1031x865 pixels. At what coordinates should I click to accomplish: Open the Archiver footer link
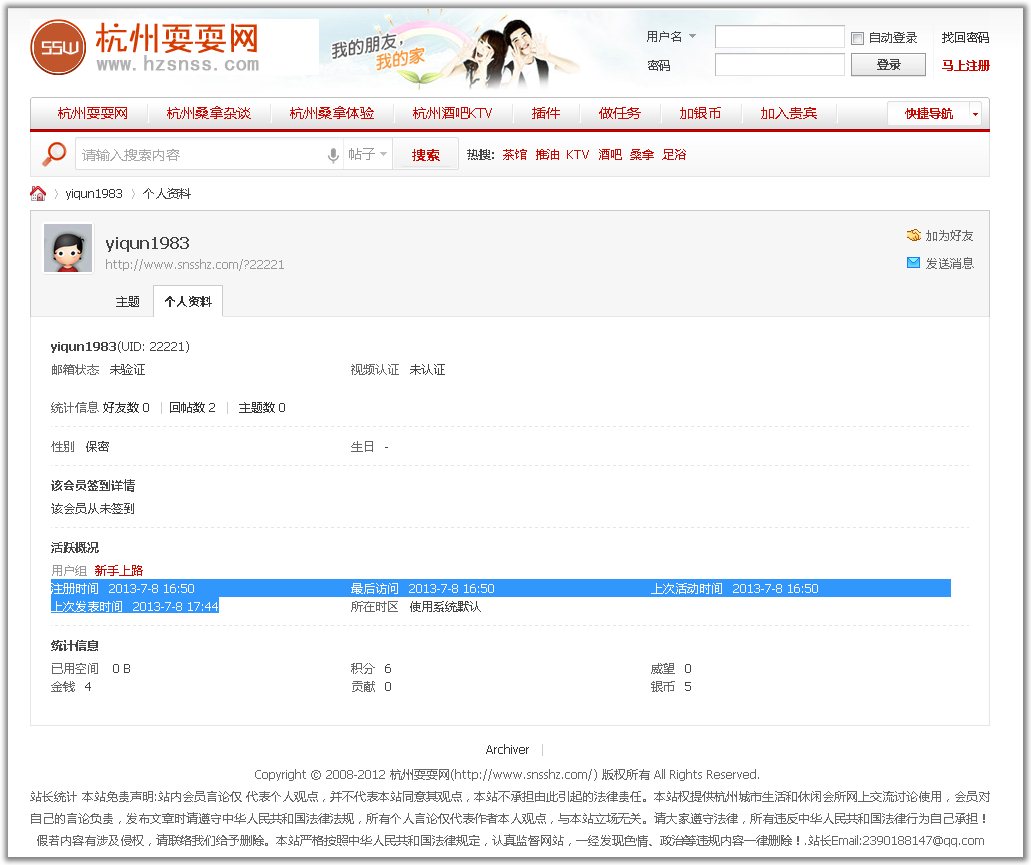507,749
